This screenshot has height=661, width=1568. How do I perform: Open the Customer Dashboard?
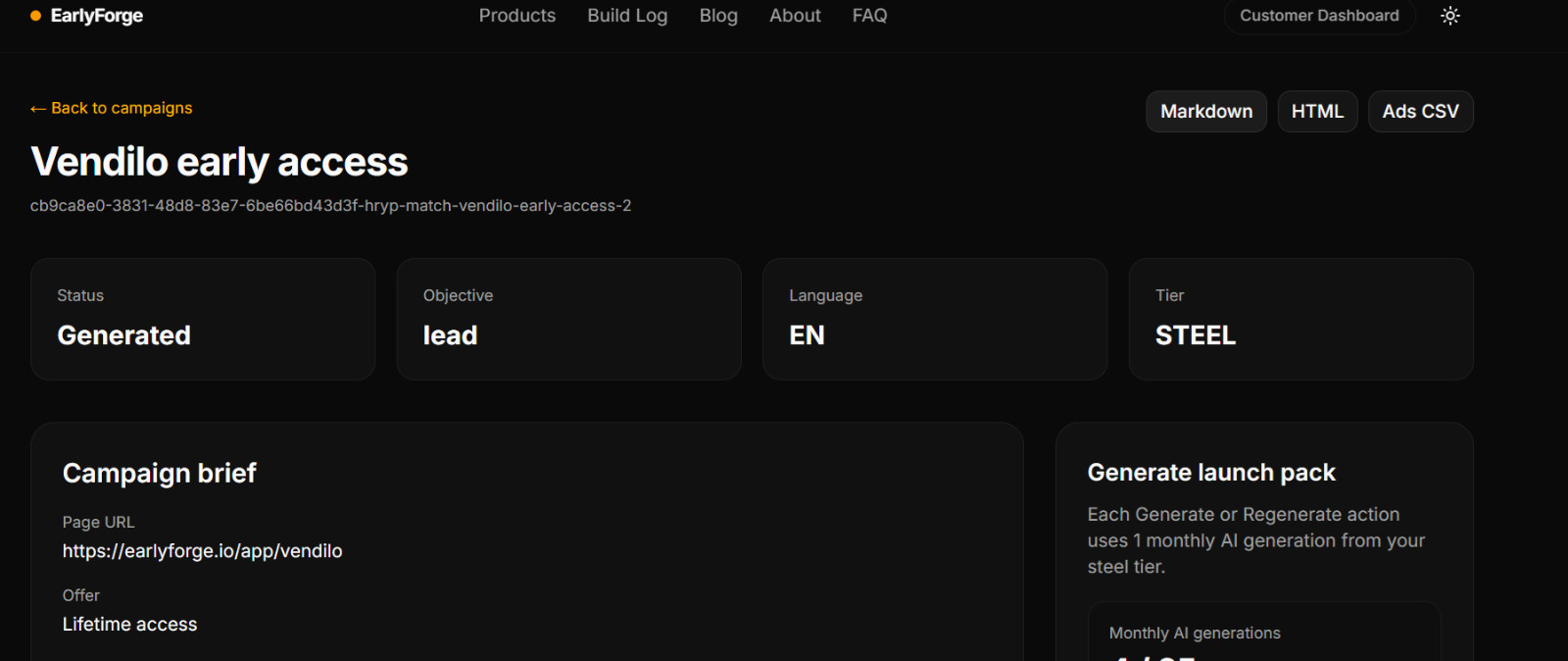[1319, 16]
